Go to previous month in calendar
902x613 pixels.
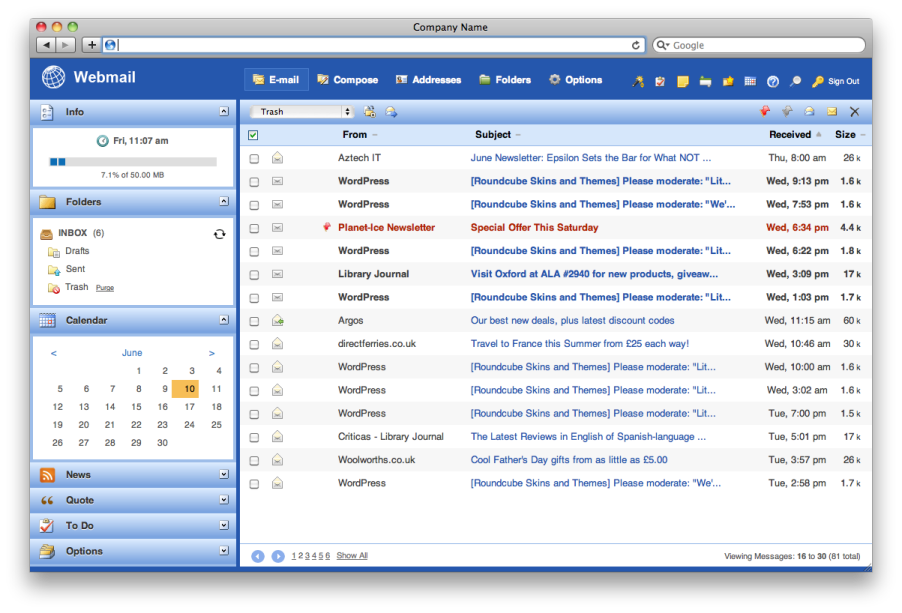click(53, 353)
